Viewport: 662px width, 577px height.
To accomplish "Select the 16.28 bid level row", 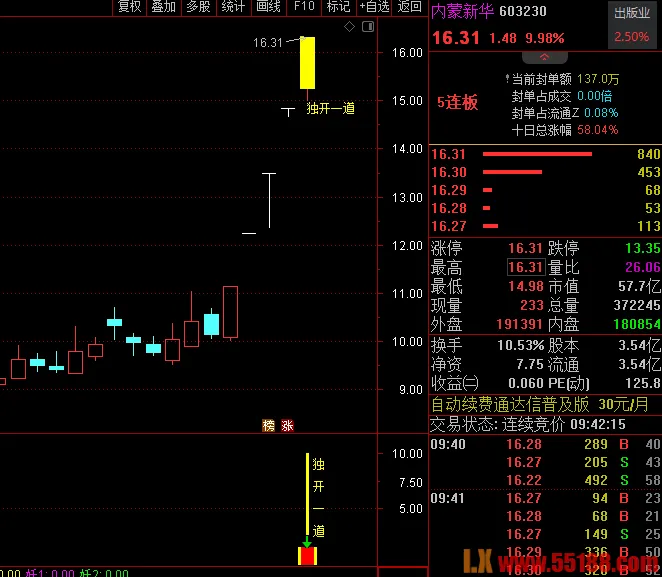I will (x=545, y=208).
